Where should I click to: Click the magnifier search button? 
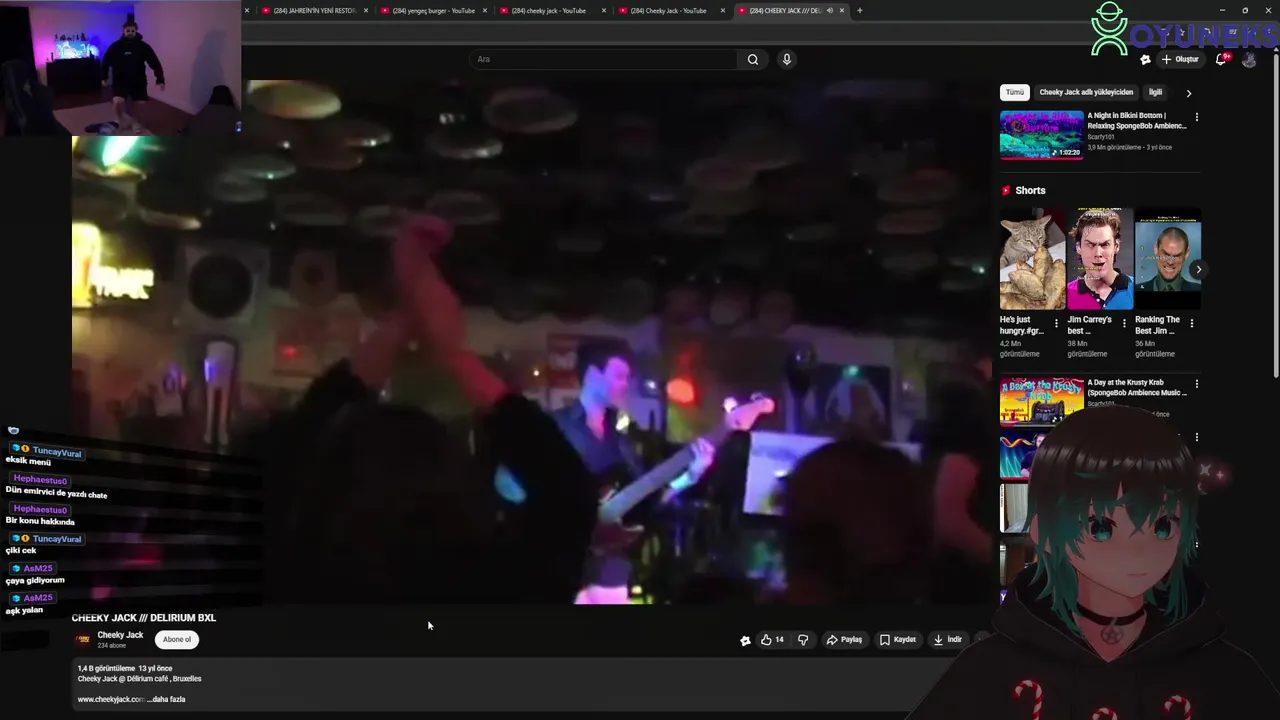(753, 59)
